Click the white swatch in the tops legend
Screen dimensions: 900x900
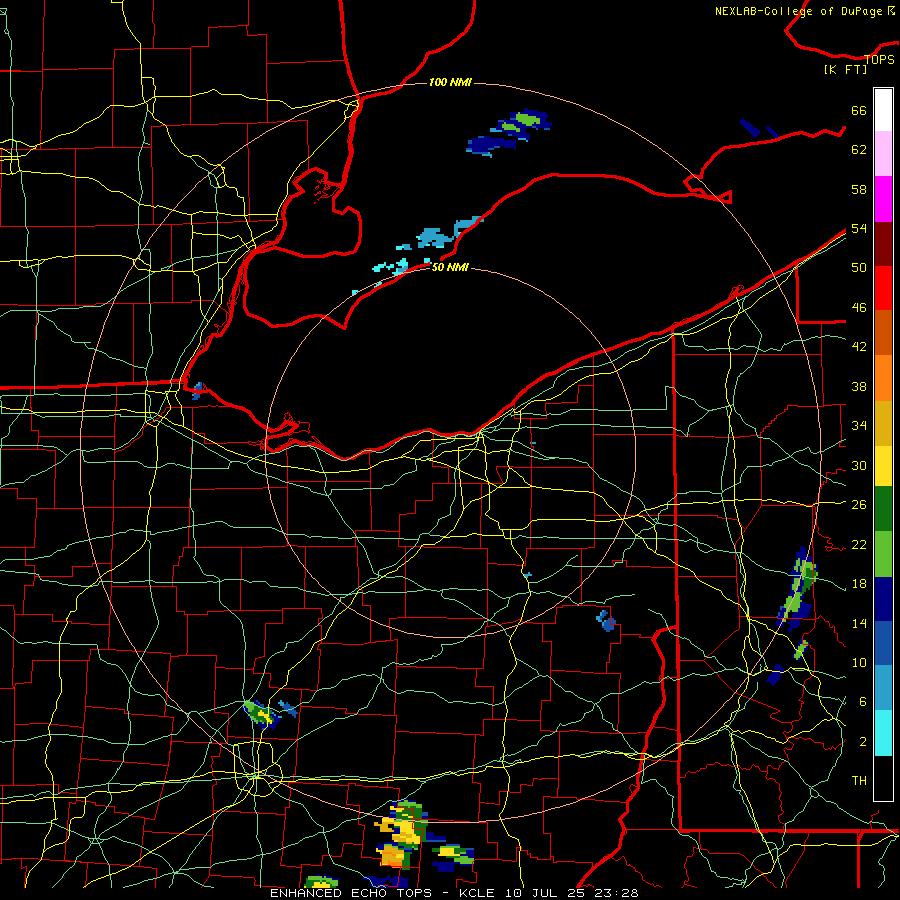point(883,110)
